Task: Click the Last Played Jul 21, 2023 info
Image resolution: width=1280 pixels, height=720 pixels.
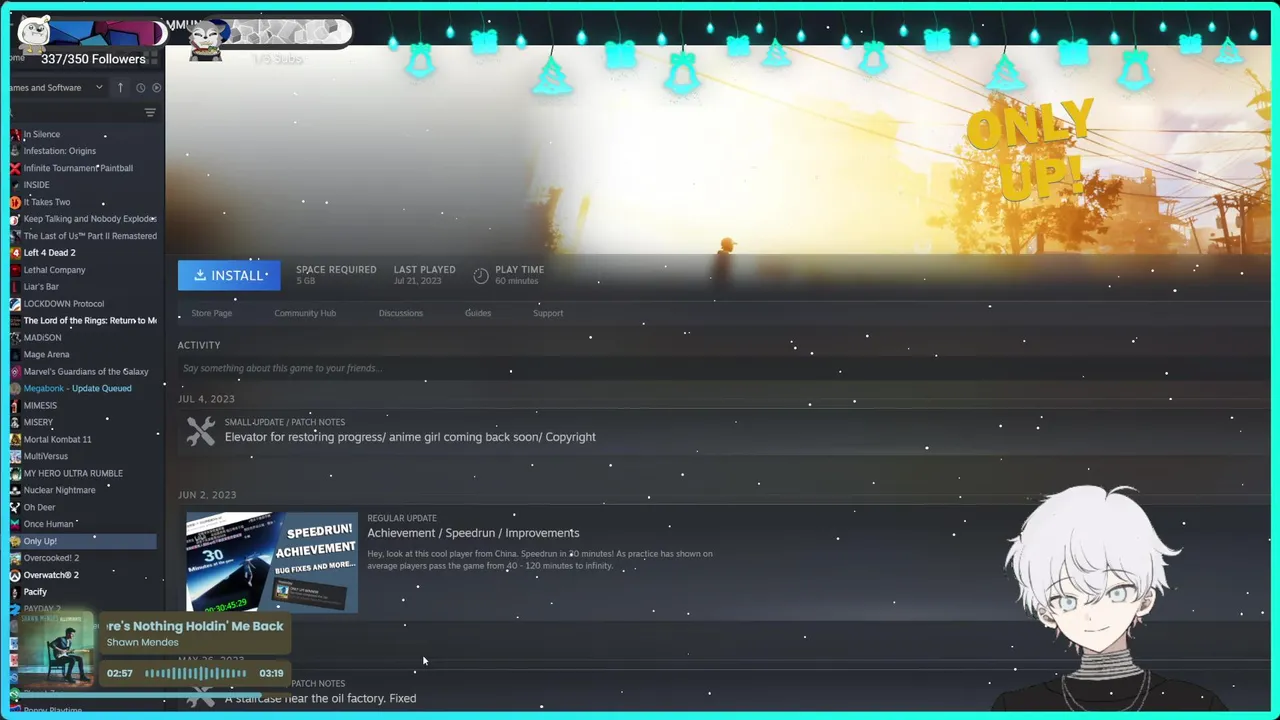Action: pyautogui.click(x=424, y=275)
